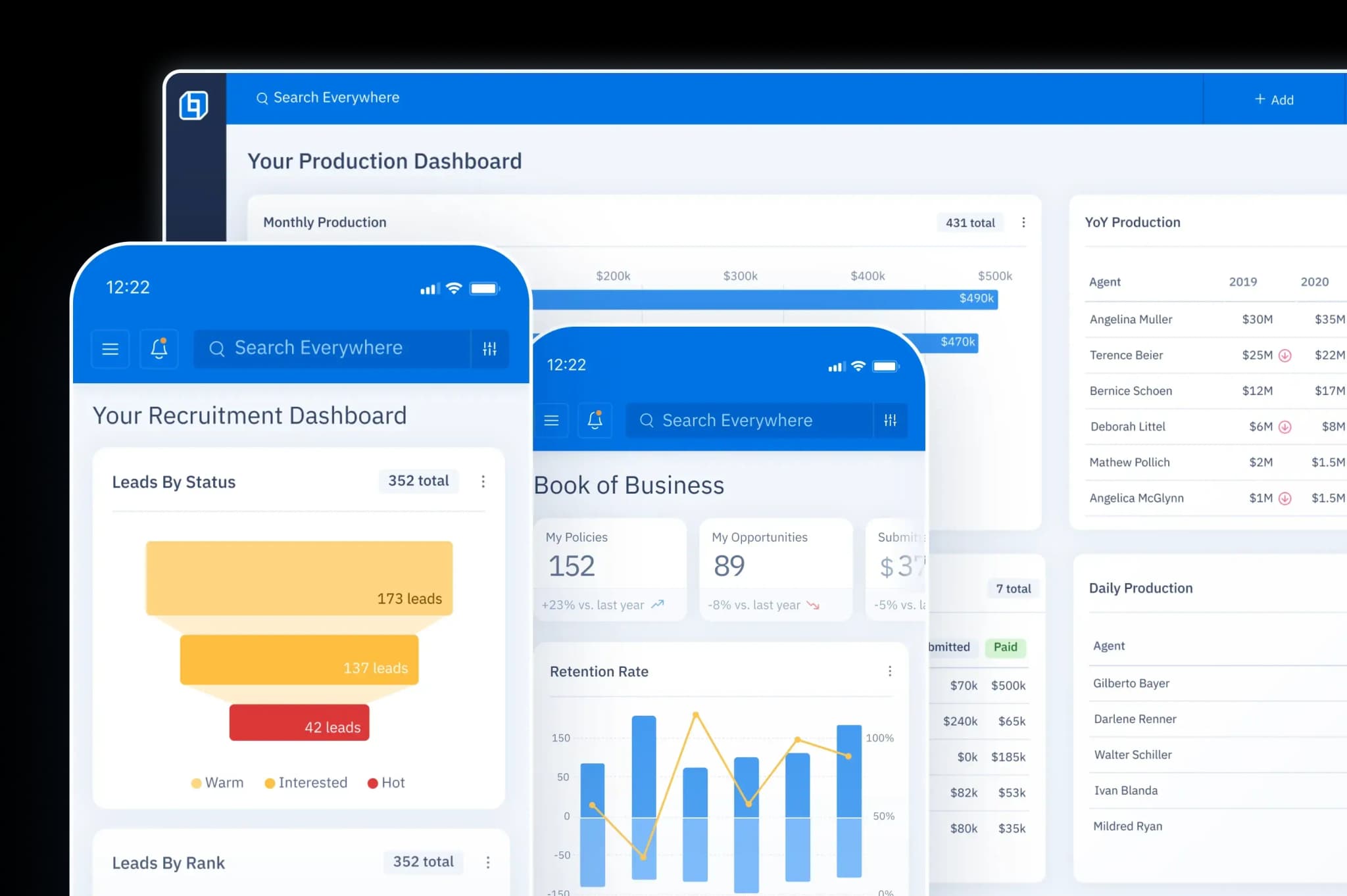Open the hamburger menu on the recruitment dashboard
The height and width of the screenshot is (896, 1347).
(x=110, y=348)
